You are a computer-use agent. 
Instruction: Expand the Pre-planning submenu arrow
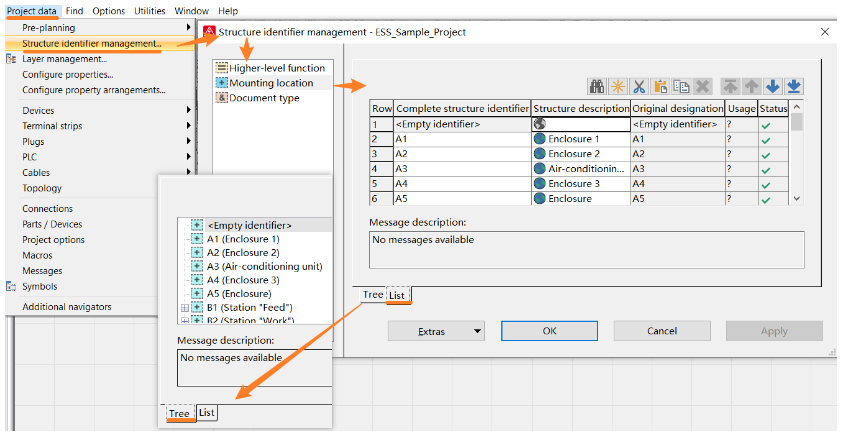point(188,27)
